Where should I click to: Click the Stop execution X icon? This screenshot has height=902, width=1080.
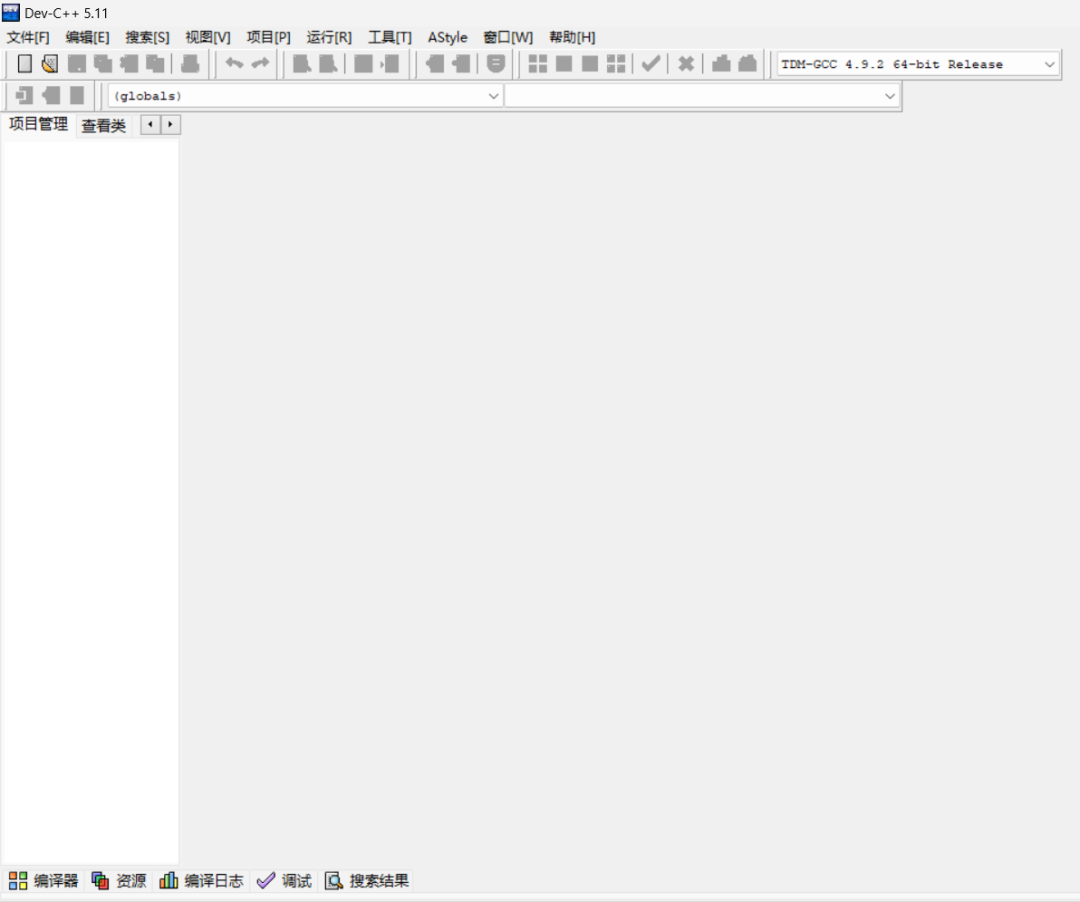point(686,64)
